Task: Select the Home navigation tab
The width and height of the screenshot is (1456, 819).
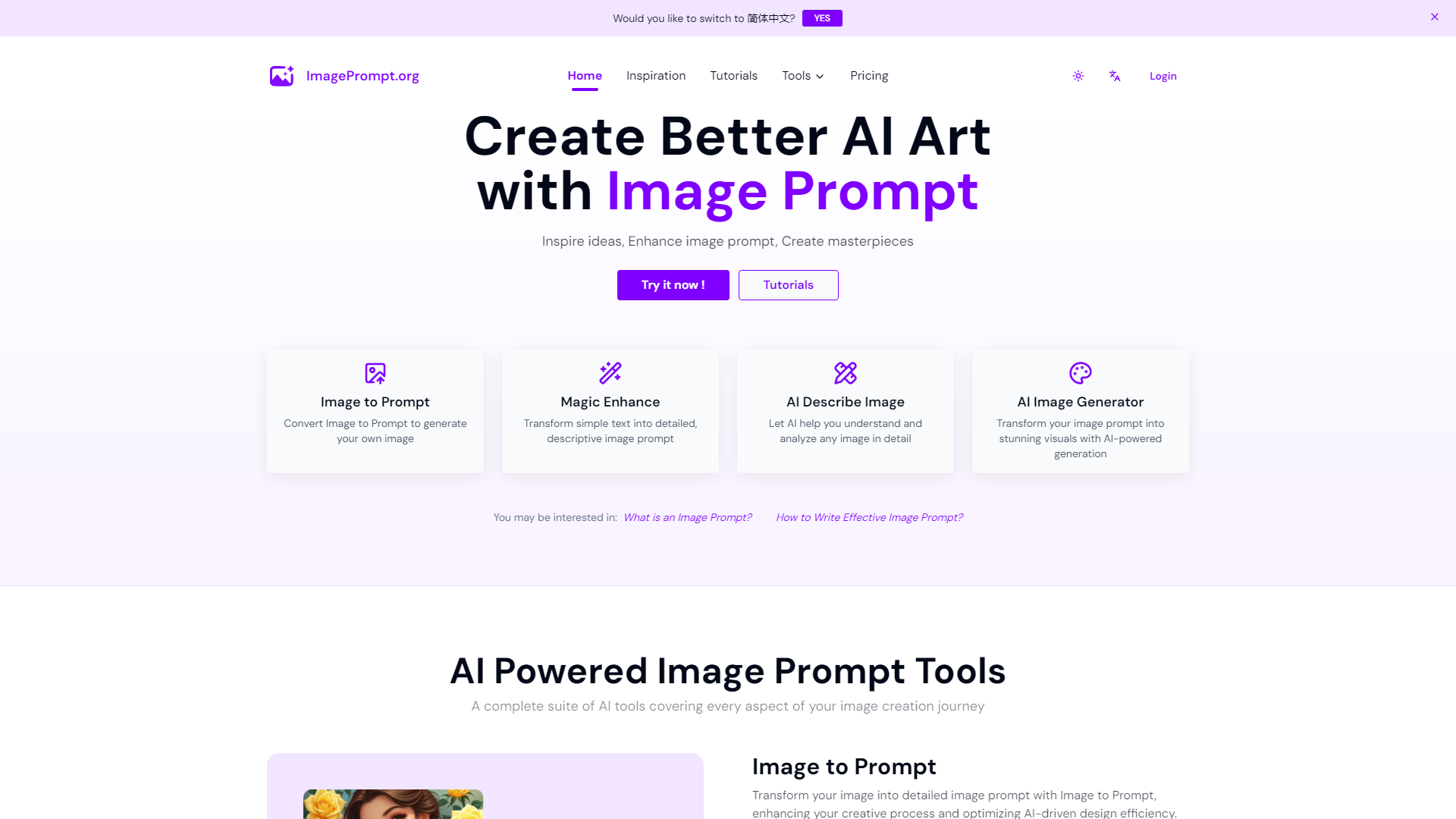Action: pos(584,75)
